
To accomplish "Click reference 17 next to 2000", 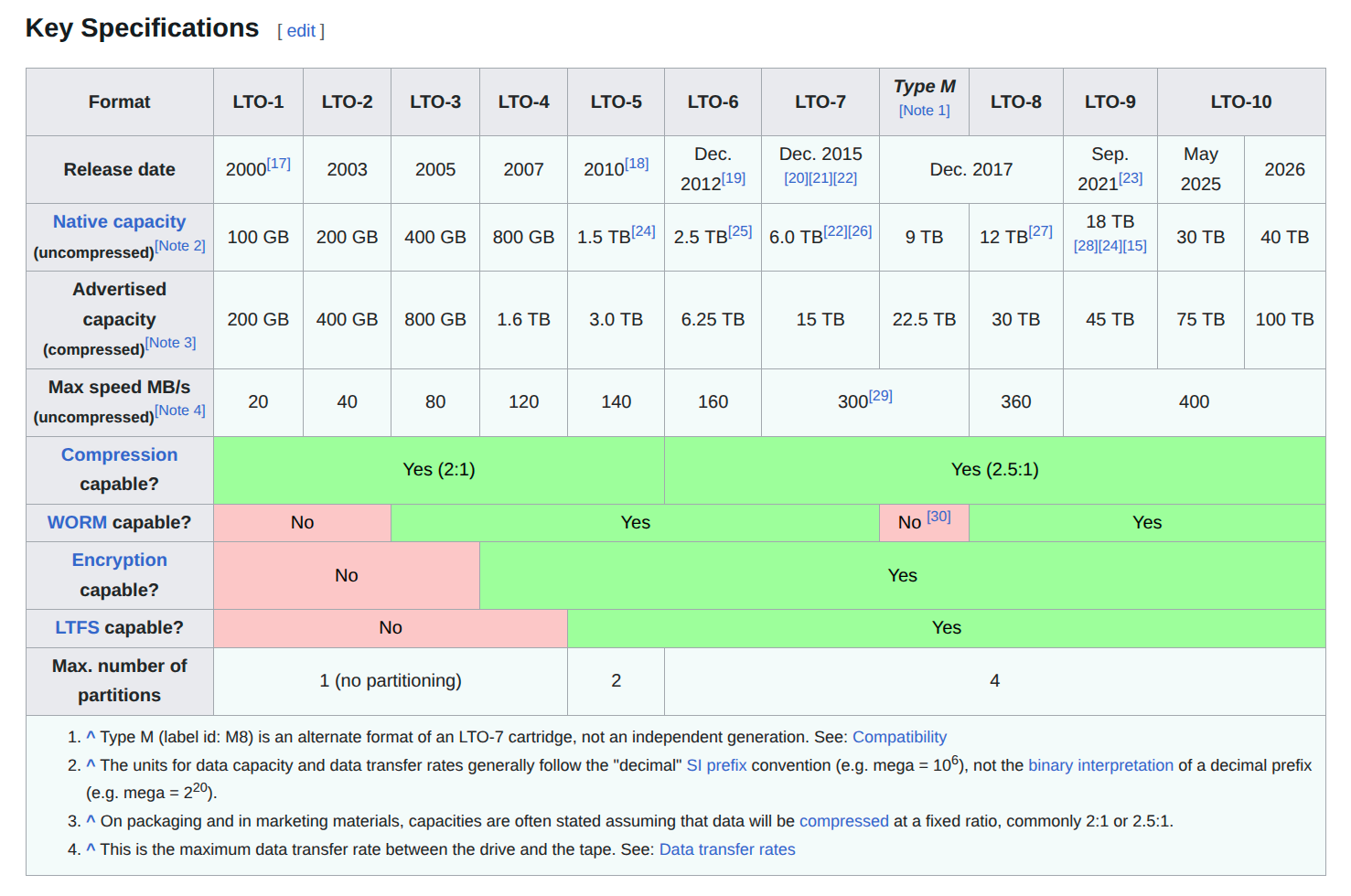I will click(278, 164).
